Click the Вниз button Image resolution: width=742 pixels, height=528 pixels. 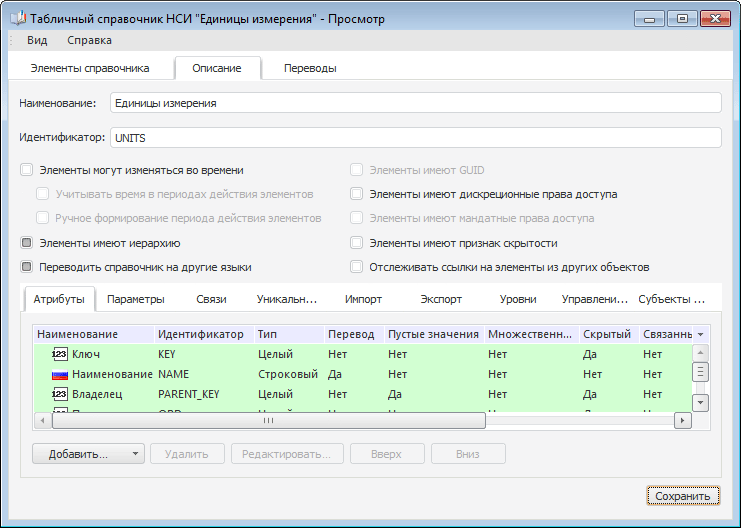[468, 454]
